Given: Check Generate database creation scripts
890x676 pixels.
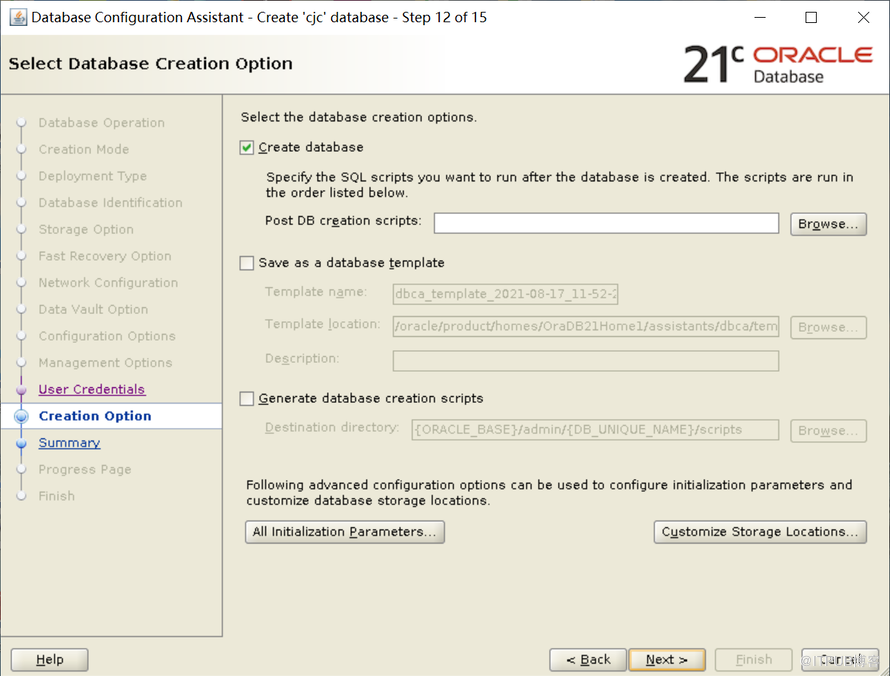Looking at the screenshot, I should pyautogui.click(x=246, y=399).
